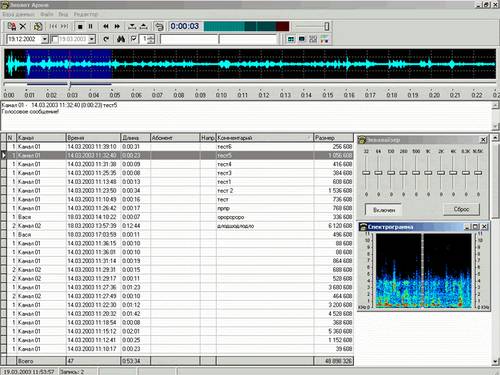This screenshot has width=500, height=375.
Task: Enable the second date filter checkbox
Action: point(55,39)
